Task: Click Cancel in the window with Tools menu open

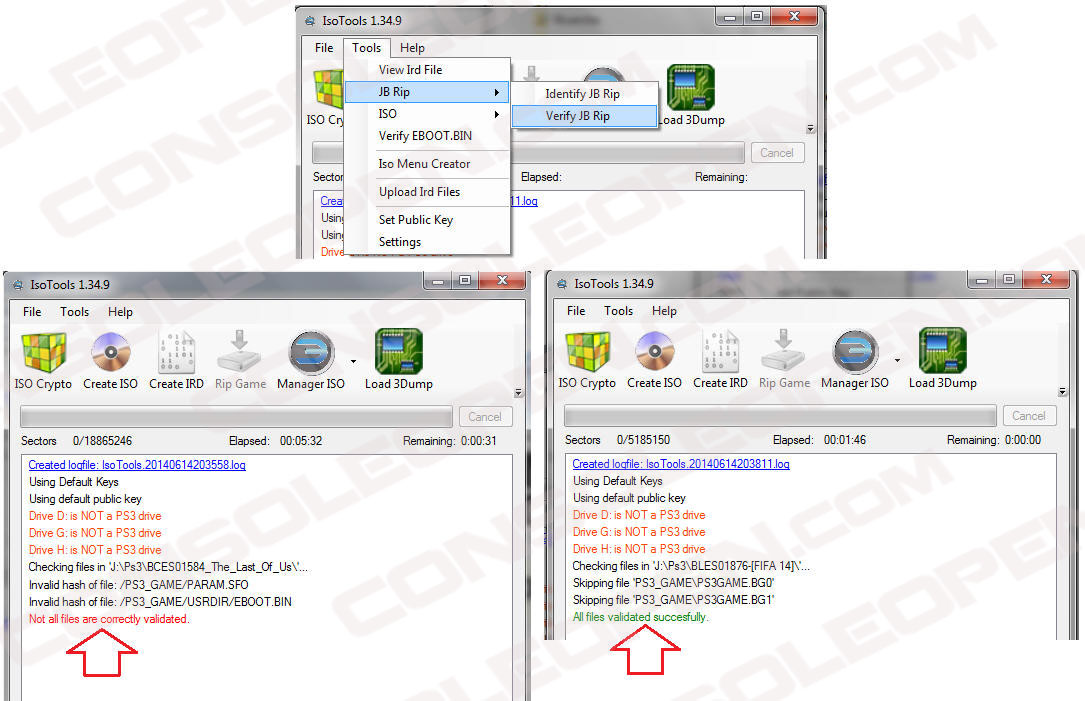Action: tap(776, 153)
